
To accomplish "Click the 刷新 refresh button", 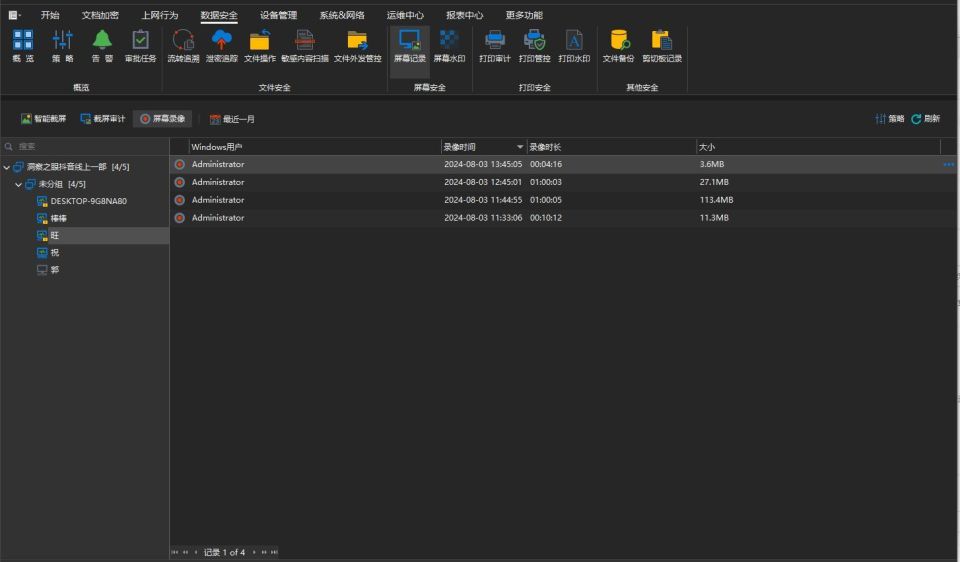I will pos(925,119).
